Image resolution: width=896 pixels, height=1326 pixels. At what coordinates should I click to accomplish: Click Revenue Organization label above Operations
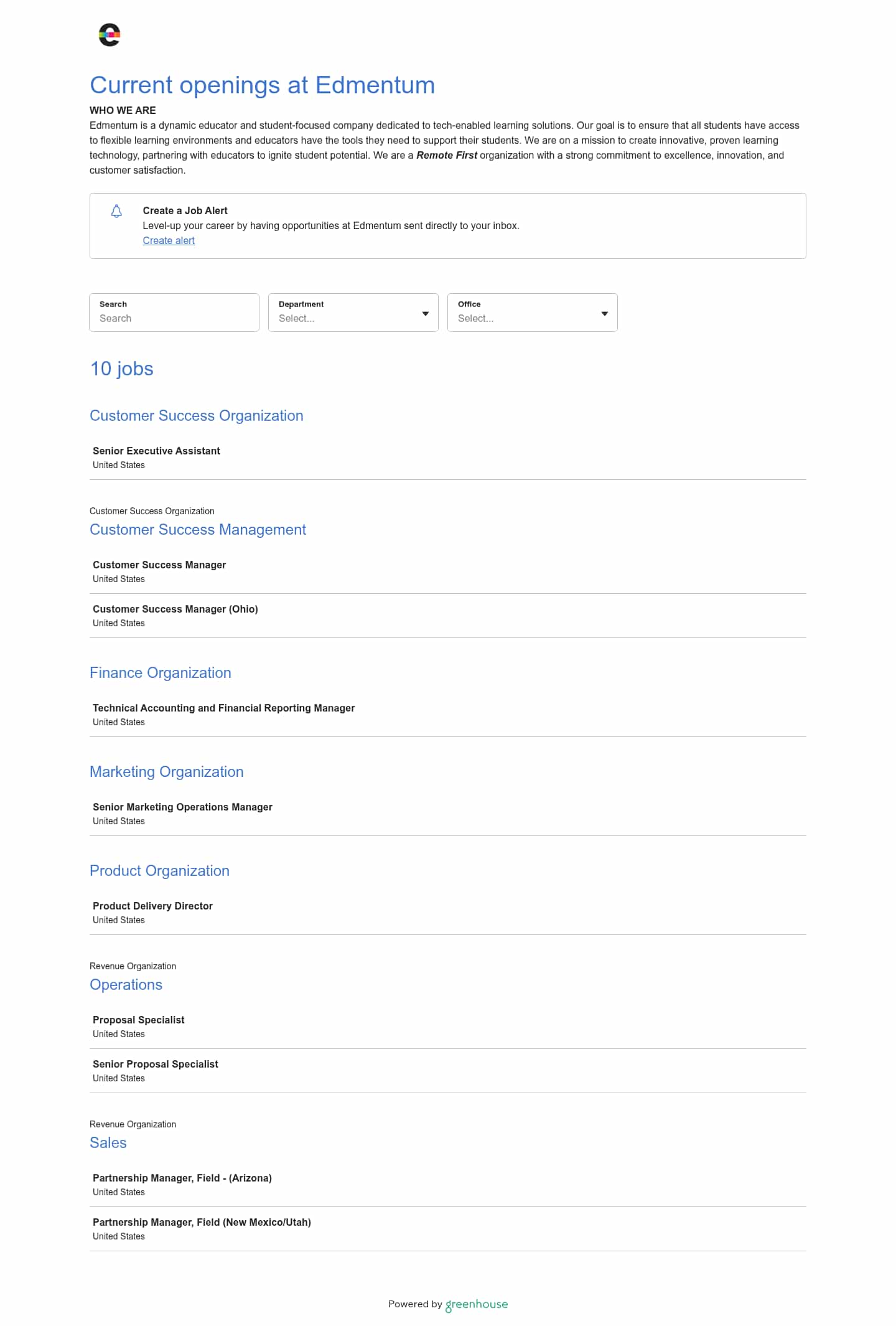(133, 966)
